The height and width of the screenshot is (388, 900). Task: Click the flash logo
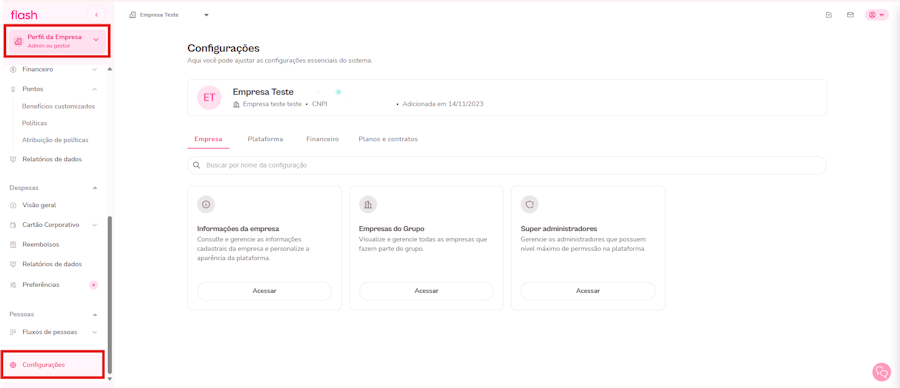pos(24,15)
